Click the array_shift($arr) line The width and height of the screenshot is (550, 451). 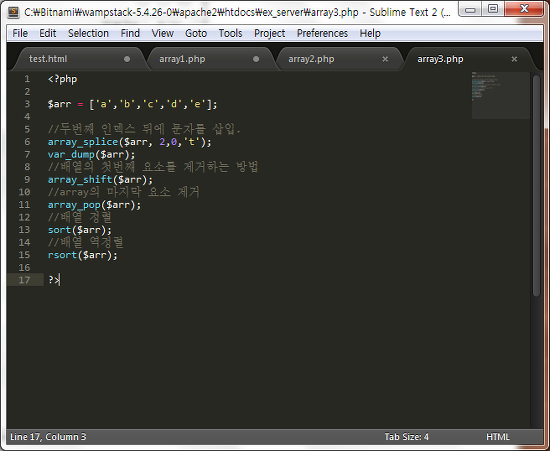(x=100, y=180)
